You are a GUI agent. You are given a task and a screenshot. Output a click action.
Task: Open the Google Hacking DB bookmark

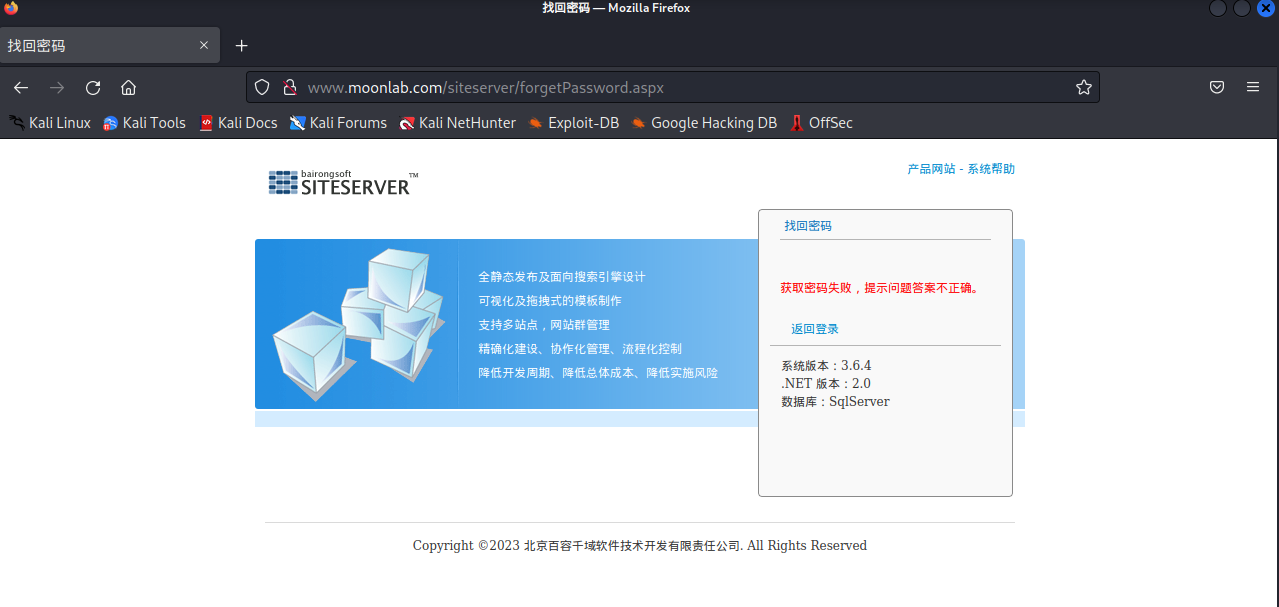click(x=704, y=122)
